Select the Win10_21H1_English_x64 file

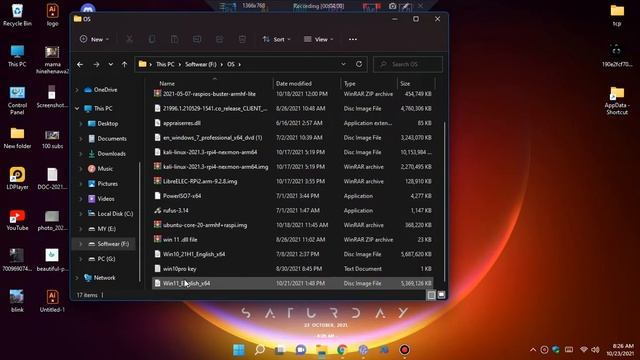(293, 254)
